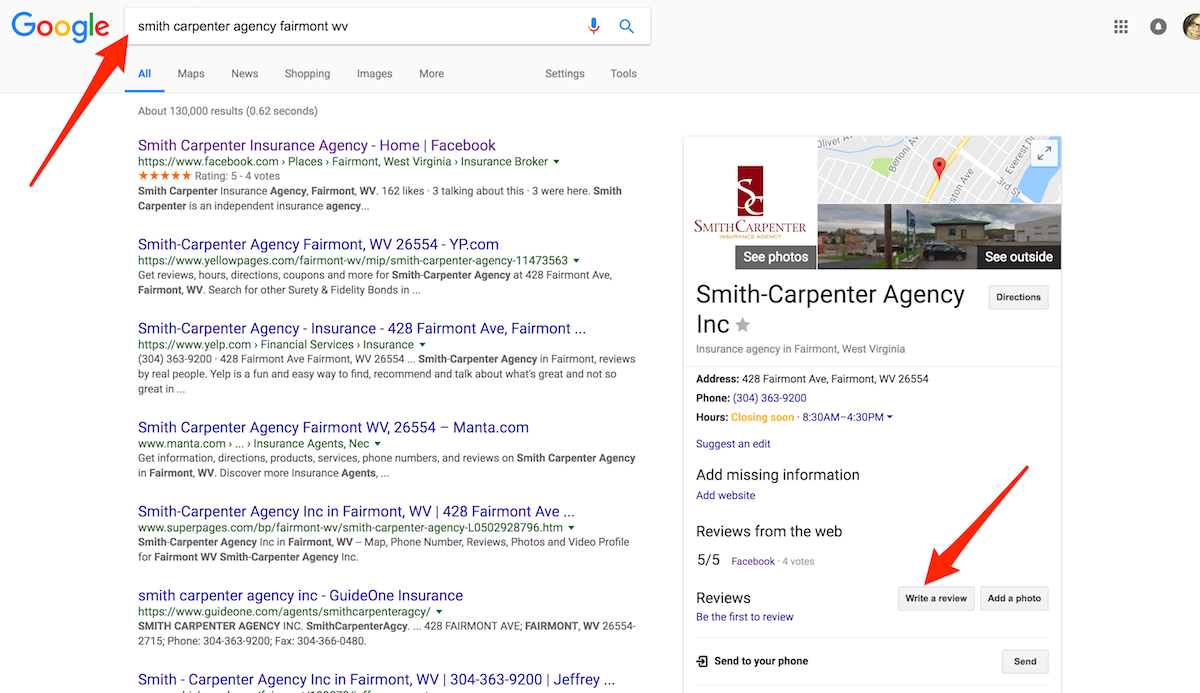
Task: Open search Tools
Action: (623, 74)
